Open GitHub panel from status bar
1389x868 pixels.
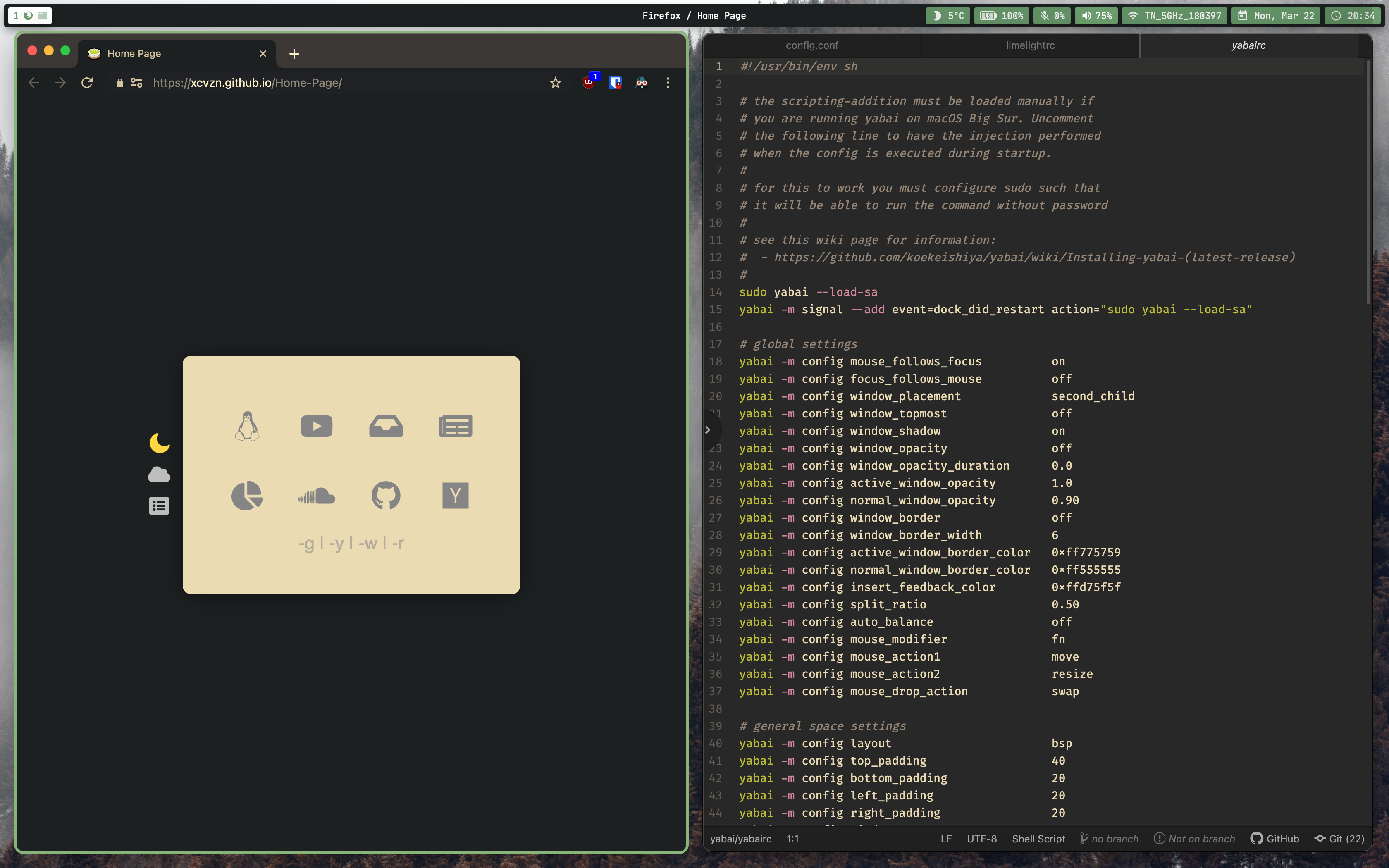coord(1274,839)
